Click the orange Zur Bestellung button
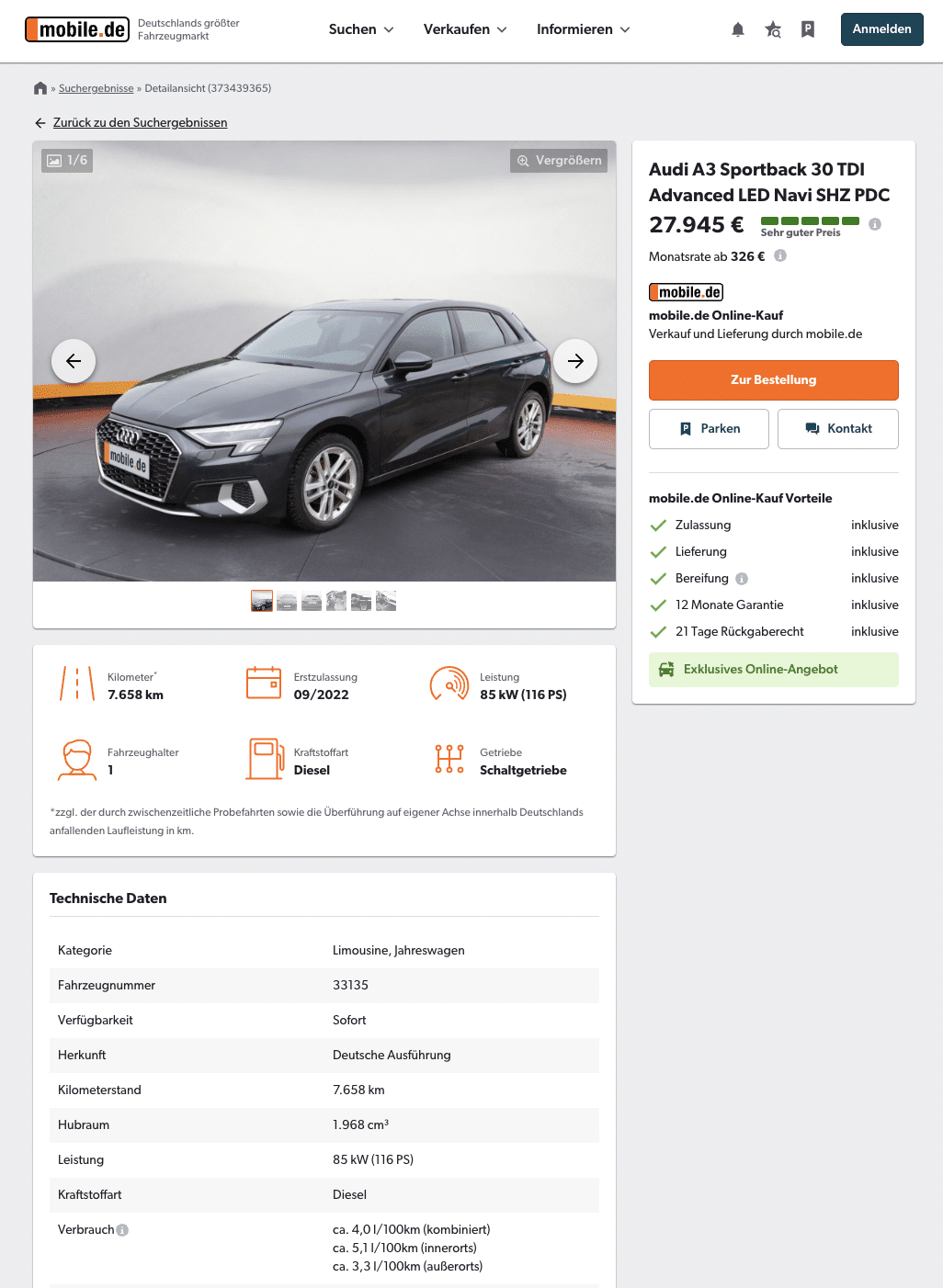 click(774, 380)
